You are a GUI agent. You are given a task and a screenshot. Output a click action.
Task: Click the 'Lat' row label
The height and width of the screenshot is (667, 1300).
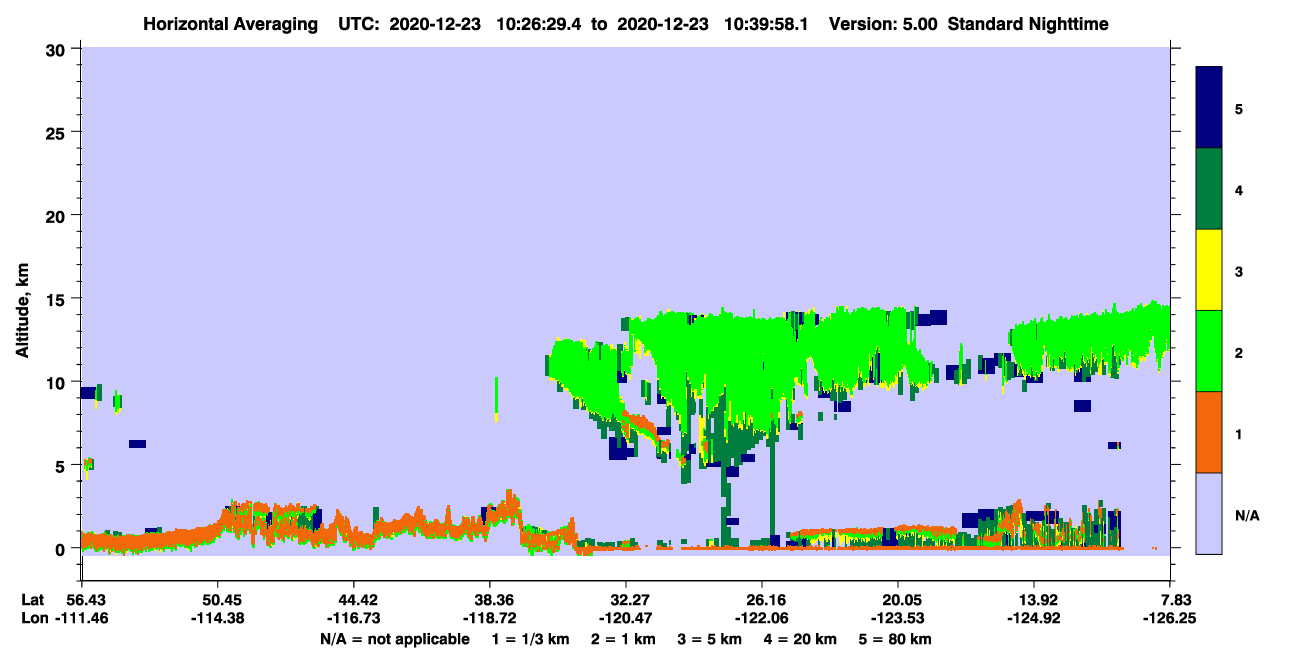point(32,600)
